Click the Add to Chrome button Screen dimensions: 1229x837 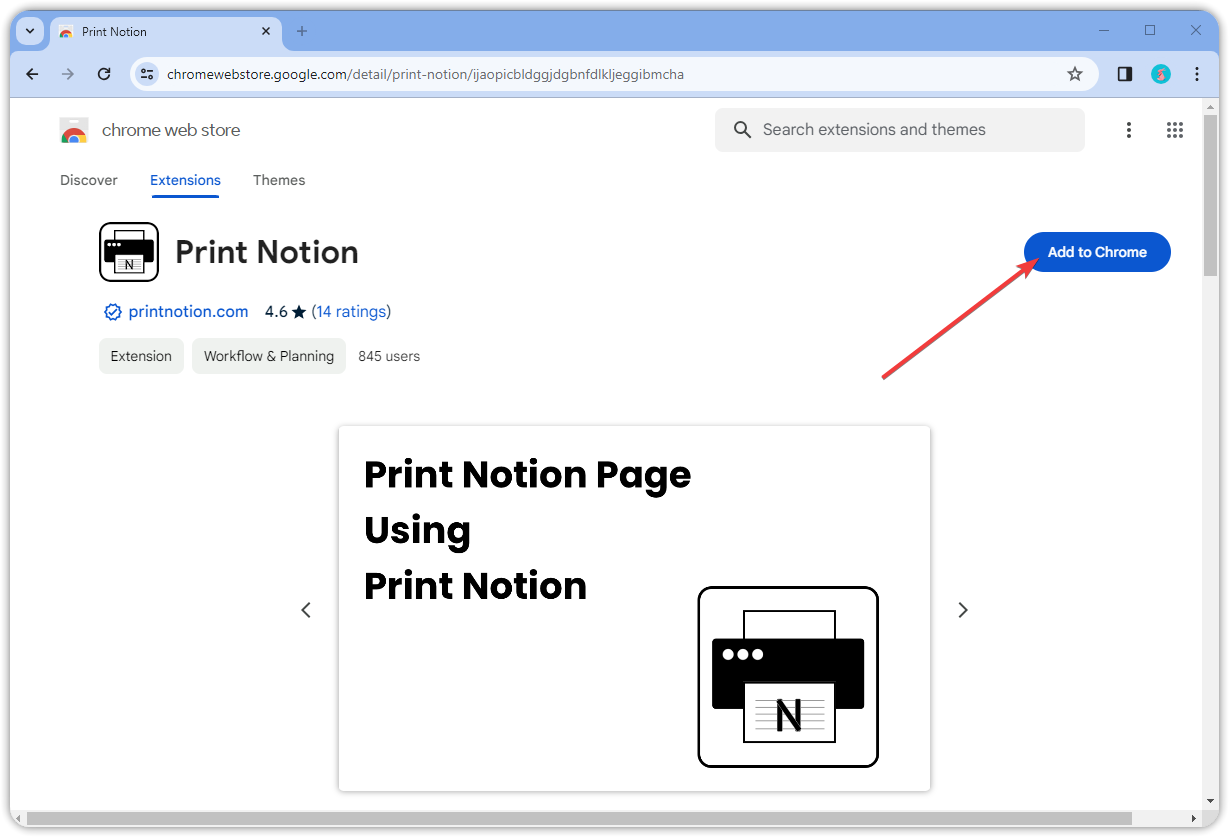tap(1097, 252)
